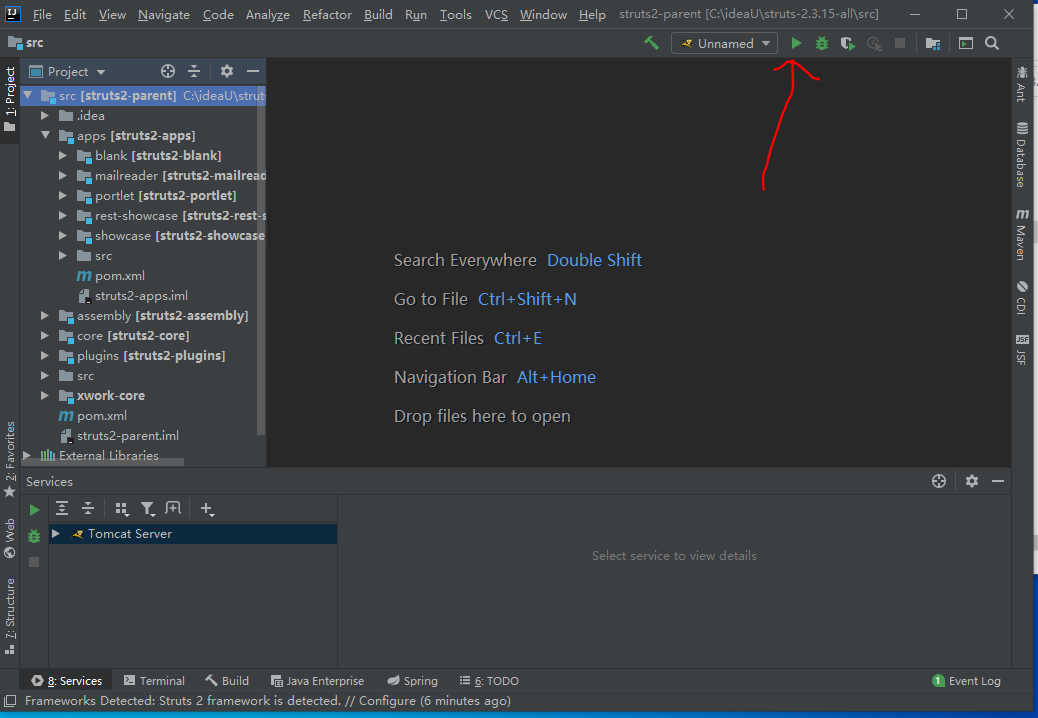1038x718 pixels.
Task: Click the src breadcrumb in navigation bar
Action: [x=26, y=43]
